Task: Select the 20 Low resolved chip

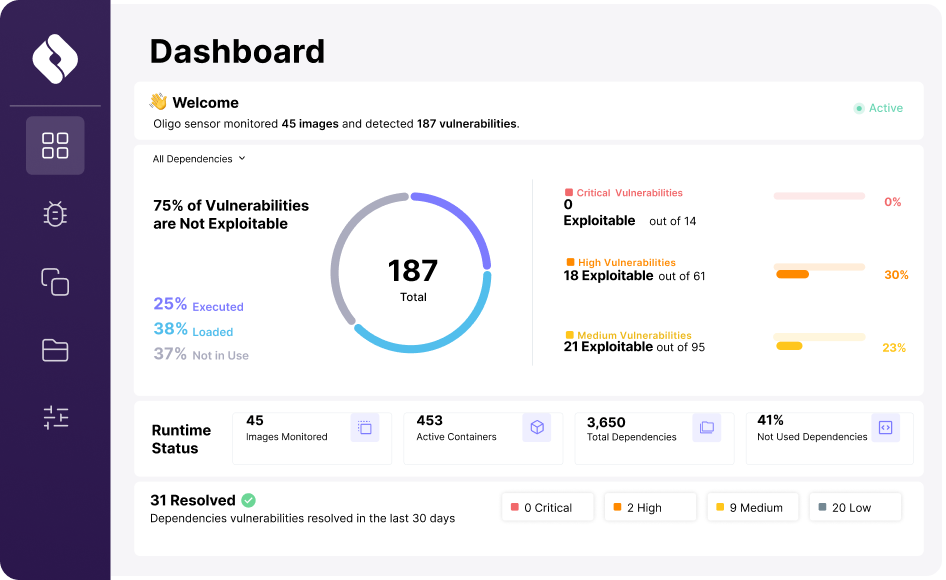Action: [x=855, y=507]
